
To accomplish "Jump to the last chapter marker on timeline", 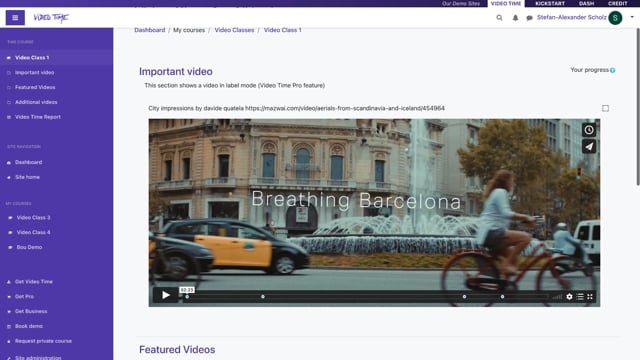I will (502, 297).
